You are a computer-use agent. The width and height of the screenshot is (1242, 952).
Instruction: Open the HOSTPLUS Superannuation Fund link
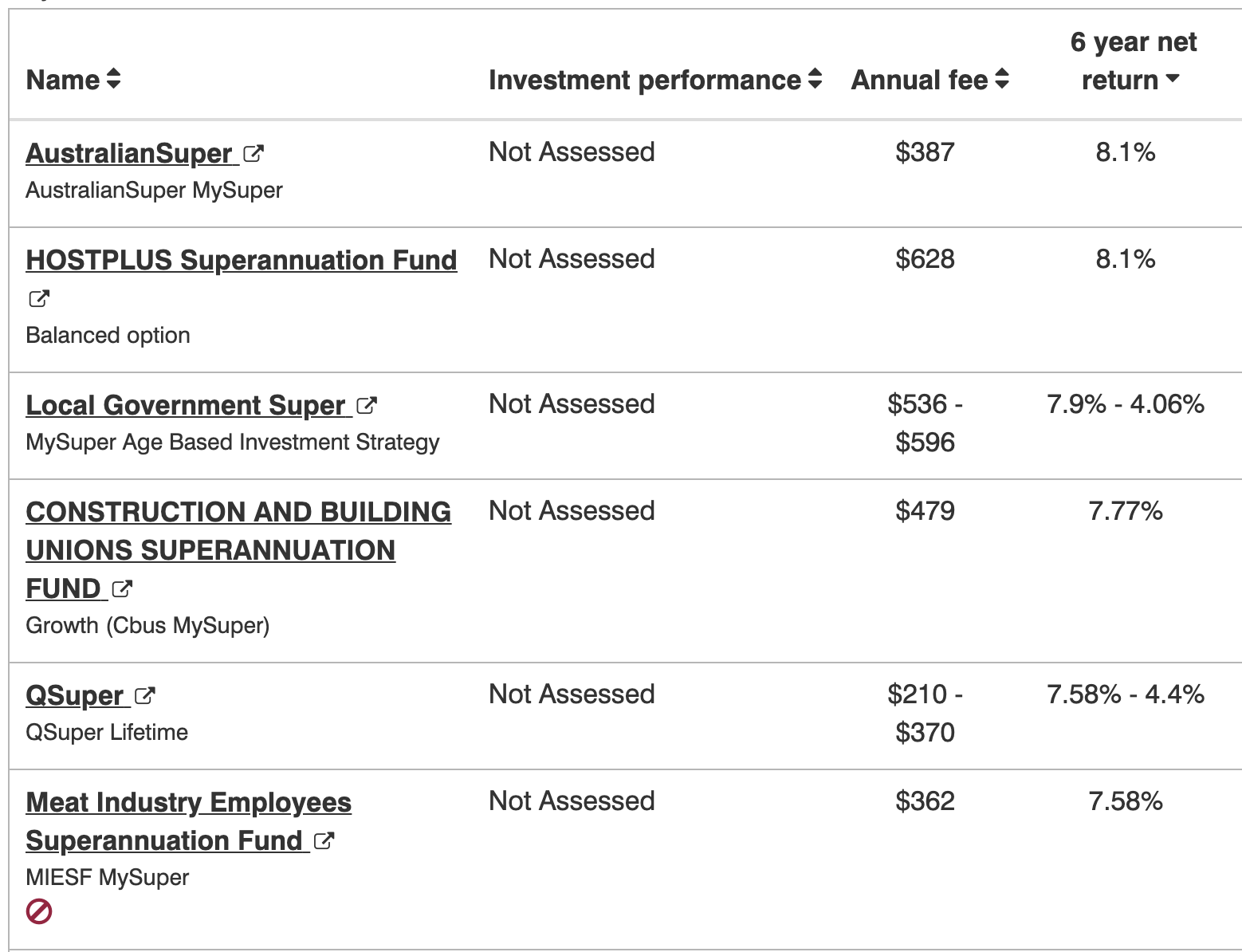click(242, 260)
